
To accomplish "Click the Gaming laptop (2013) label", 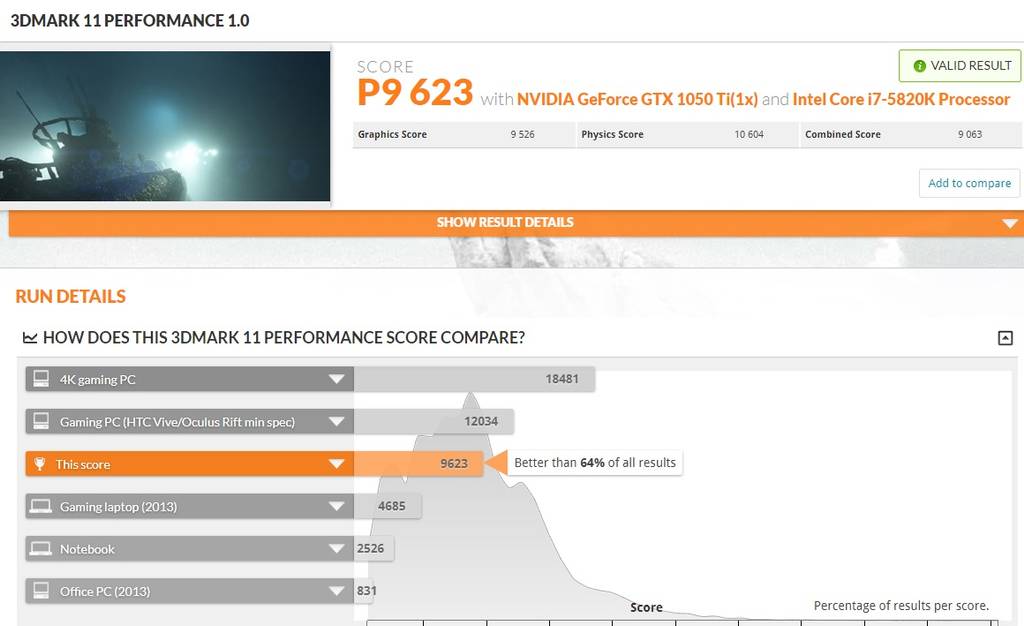I will [x=118, y=507].
